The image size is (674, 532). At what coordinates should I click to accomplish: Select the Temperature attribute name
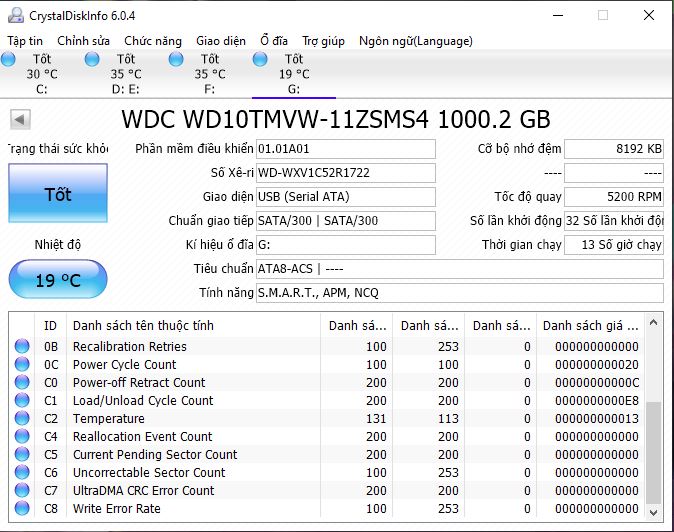point(109,419)
